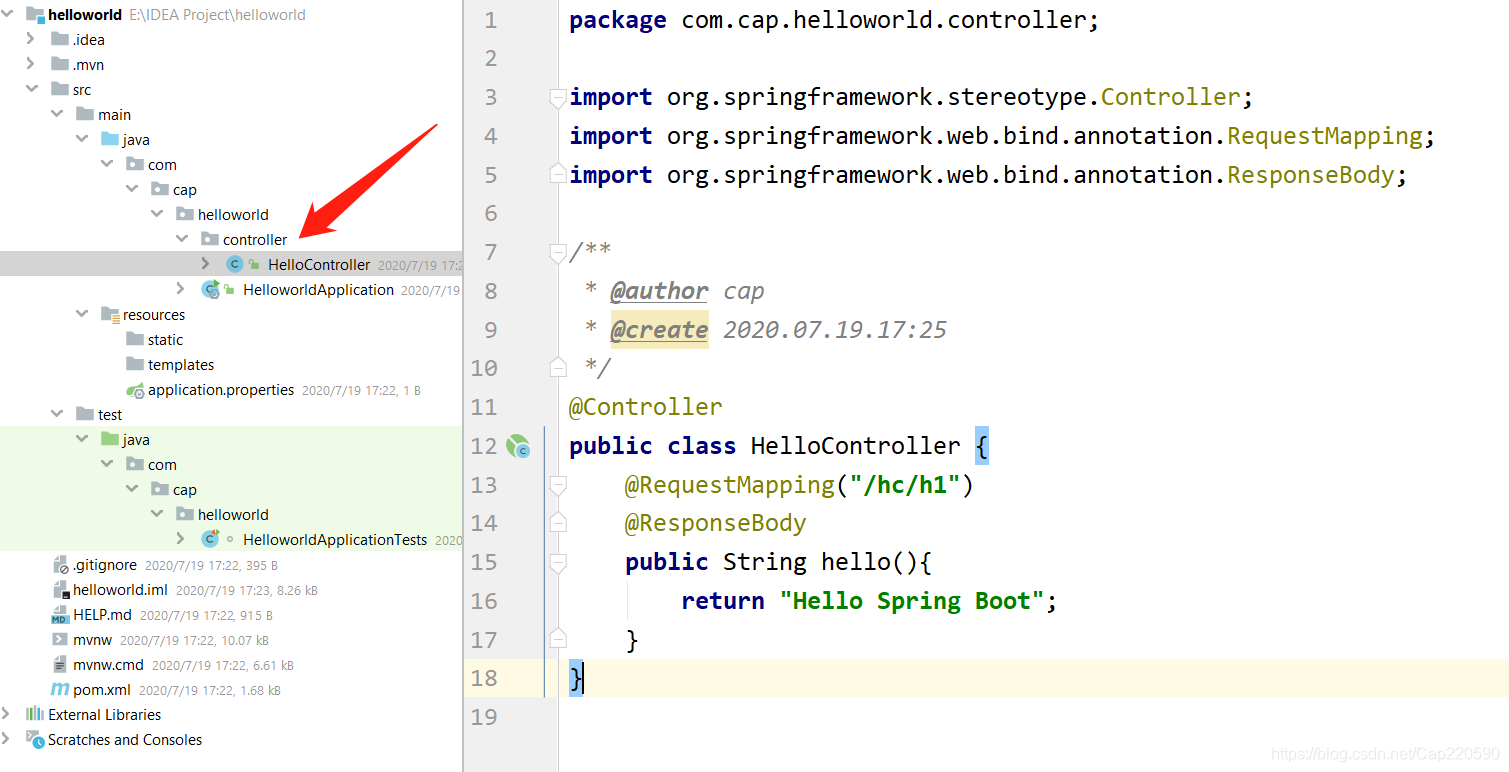Click the src folder icon
The width and height of the screenshot is (1509, 772).
[60, 90]
